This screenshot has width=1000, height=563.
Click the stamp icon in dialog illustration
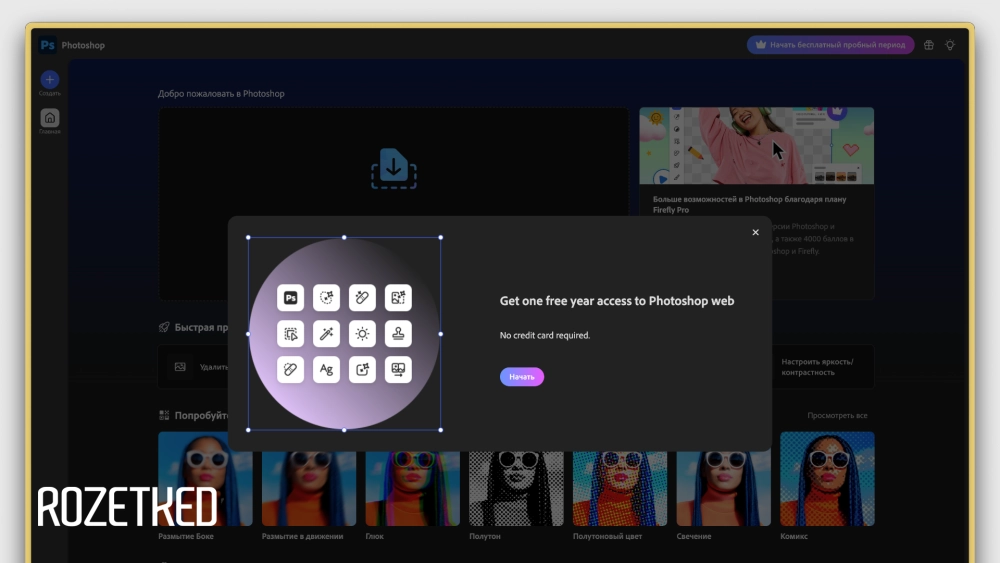point(398,334)
